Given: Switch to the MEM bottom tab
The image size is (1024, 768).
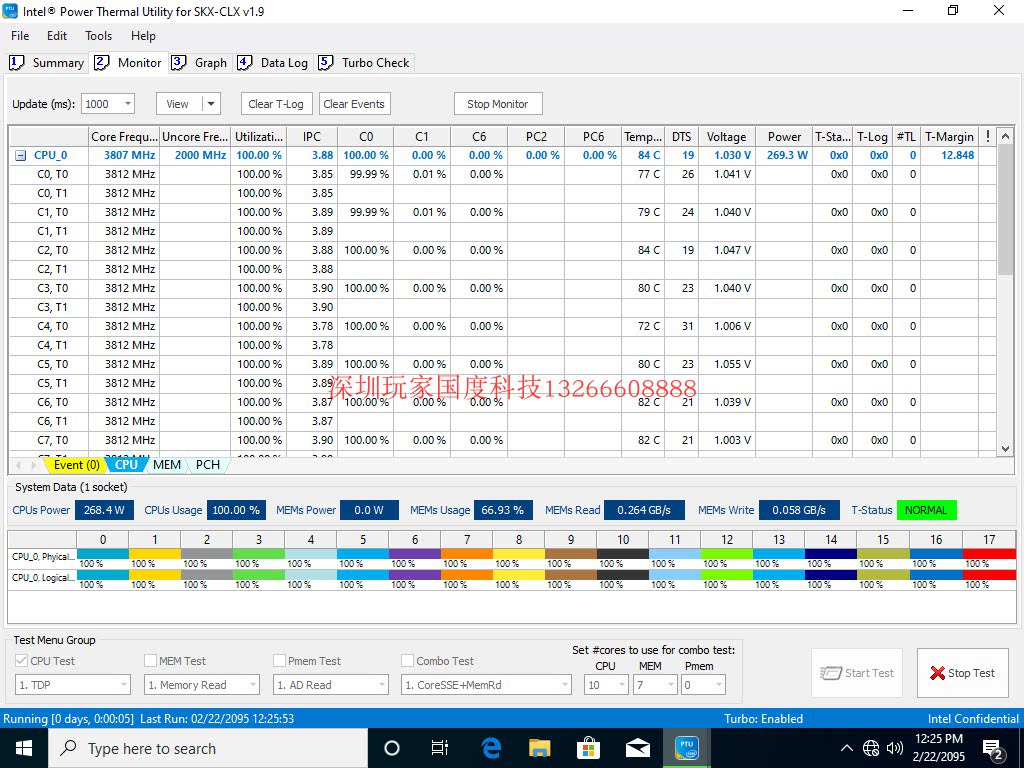Looking at the screenshot, I should (167, 465).
